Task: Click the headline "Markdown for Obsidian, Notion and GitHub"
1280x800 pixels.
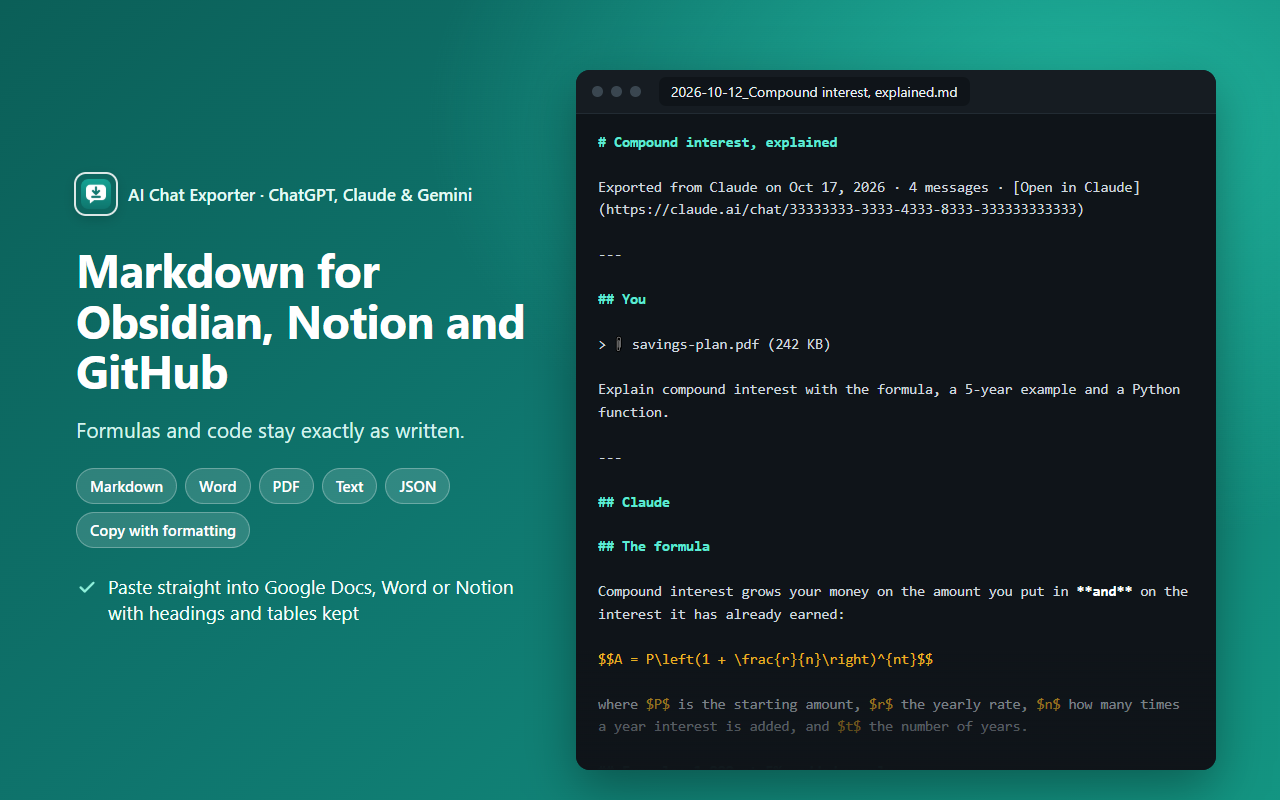Action: (301, 322)
